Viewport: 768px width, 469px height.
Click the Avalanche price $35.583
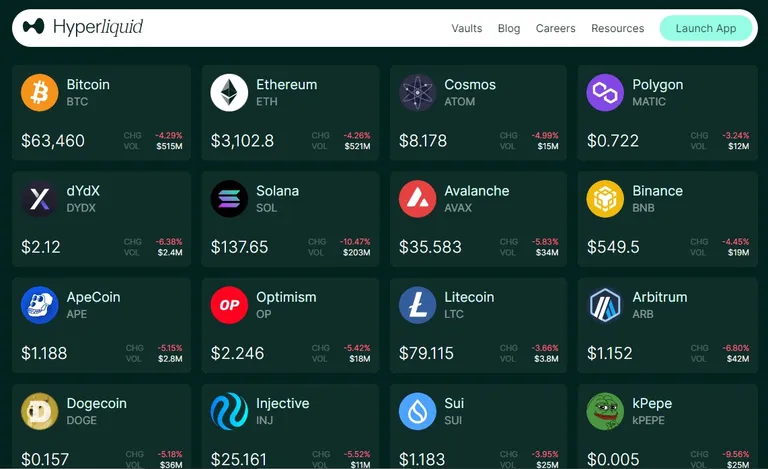point(430,247)
